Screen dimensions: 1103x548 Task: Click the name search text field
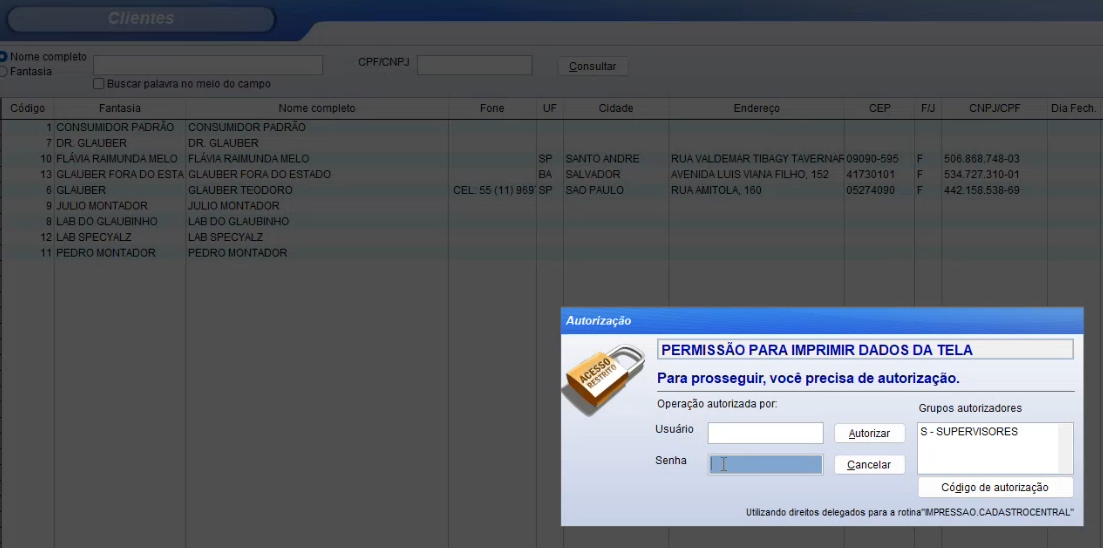click(x=208, y=65)
